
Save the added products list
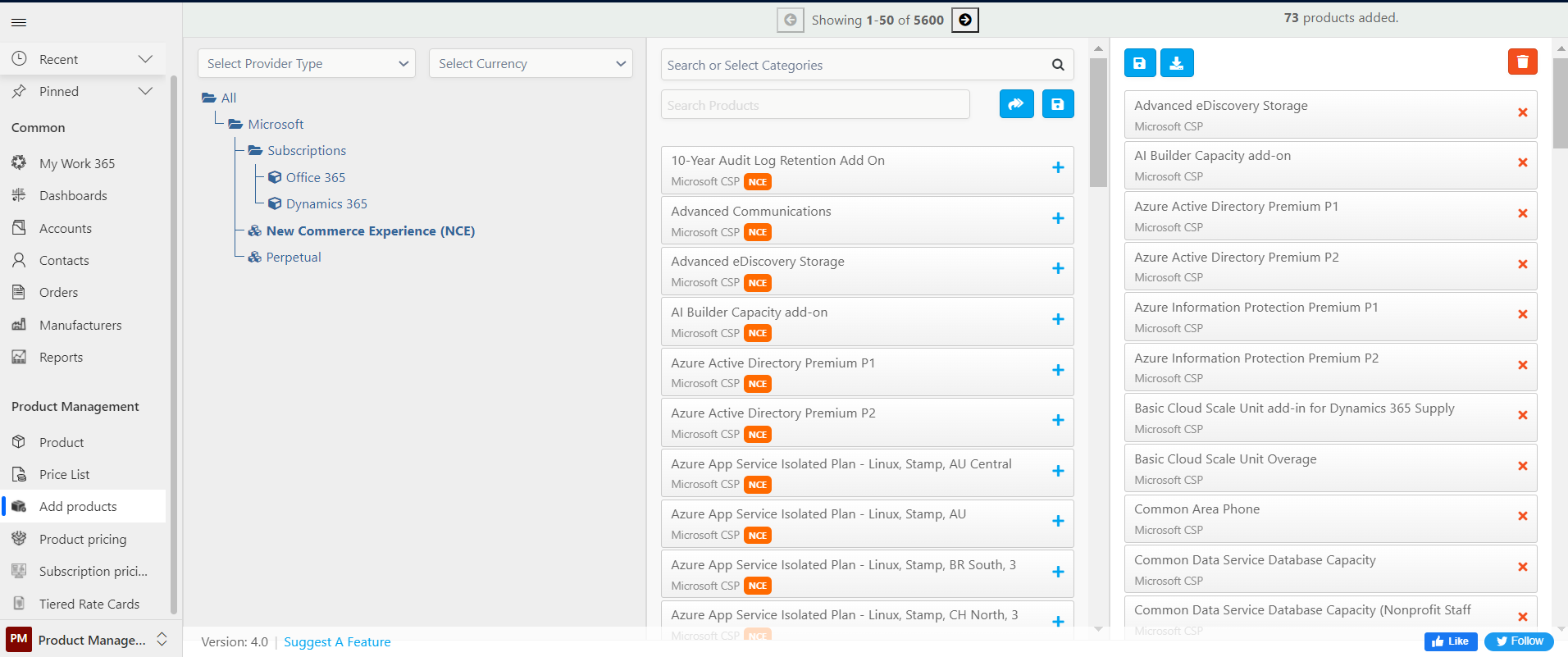[1140, 62]
